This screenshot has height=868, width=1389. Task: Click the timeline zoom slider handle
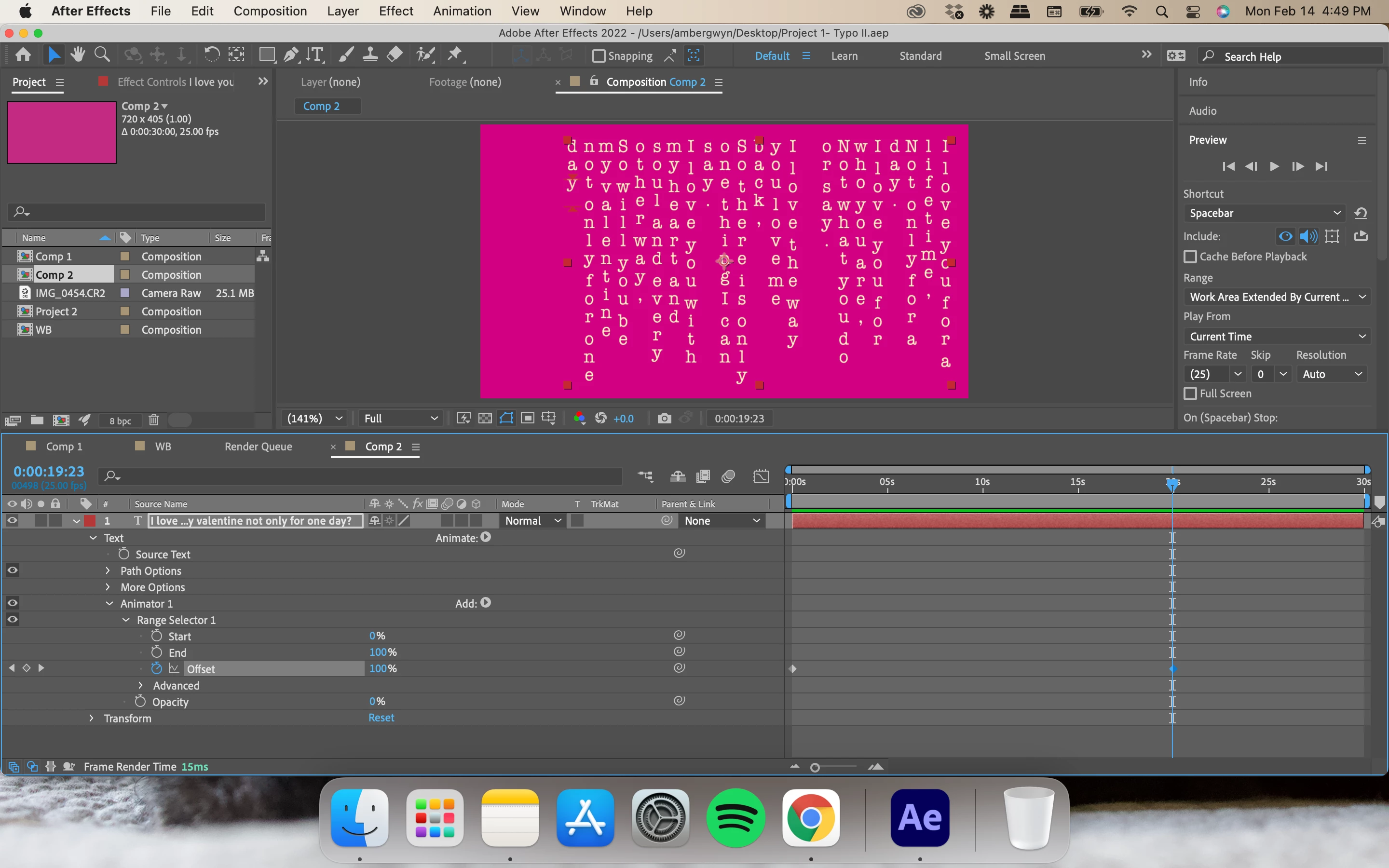click(815, 768)
